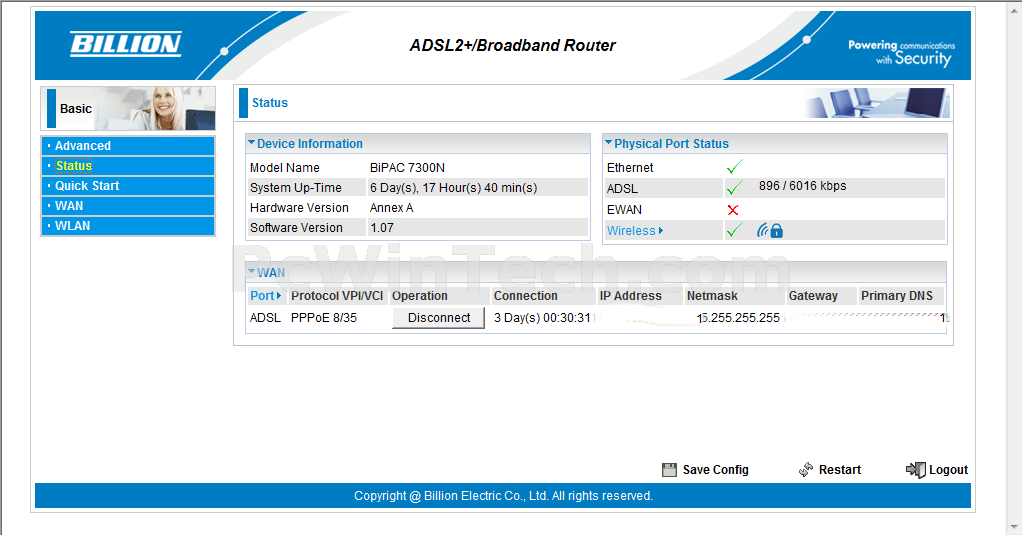Click the ADSL green check mark
This screenshot has height=535, width=1022.
coord(735,188)
